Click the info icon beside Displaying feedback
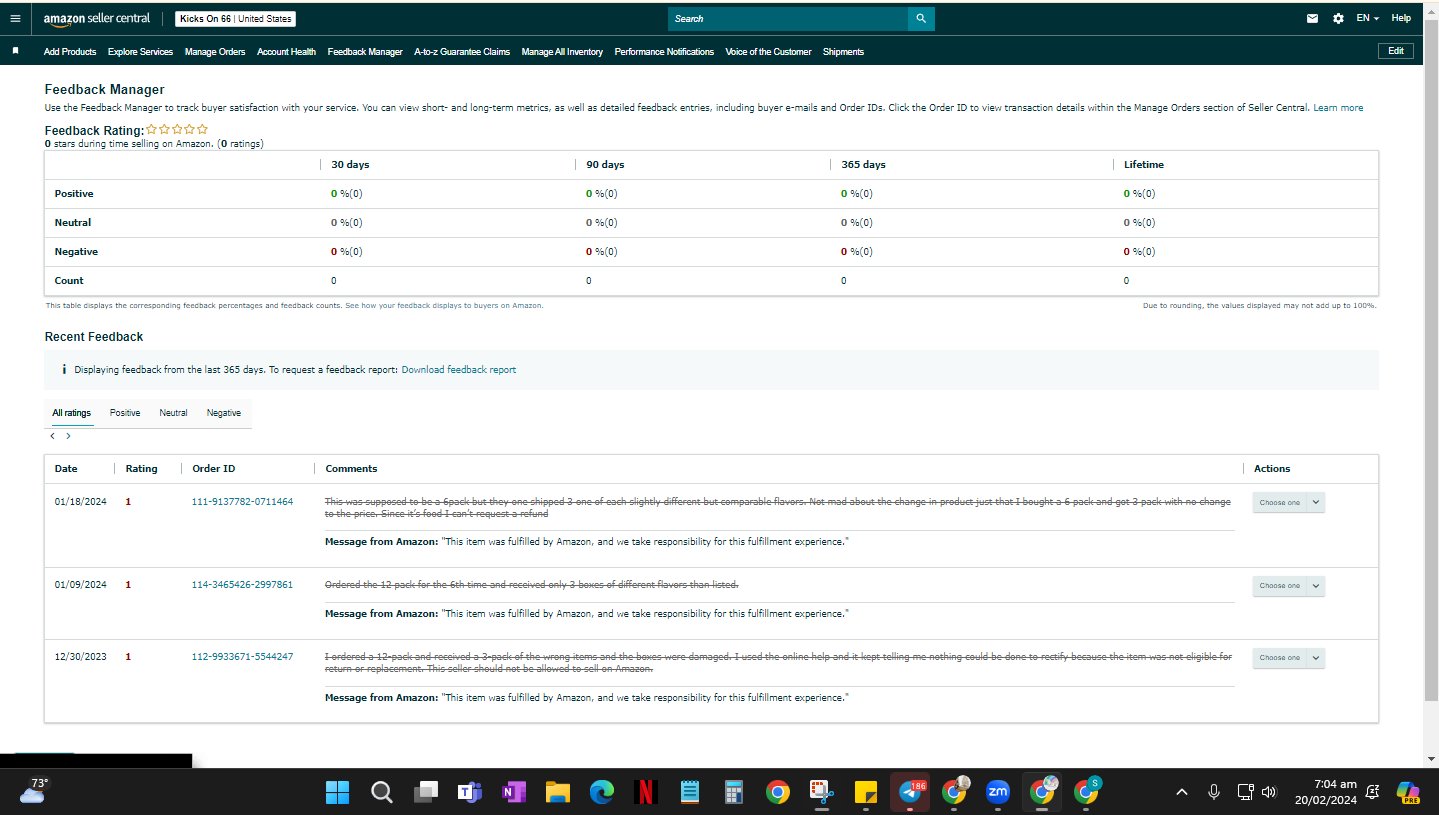Screen dimensions: 1439x815 point(64,370)
